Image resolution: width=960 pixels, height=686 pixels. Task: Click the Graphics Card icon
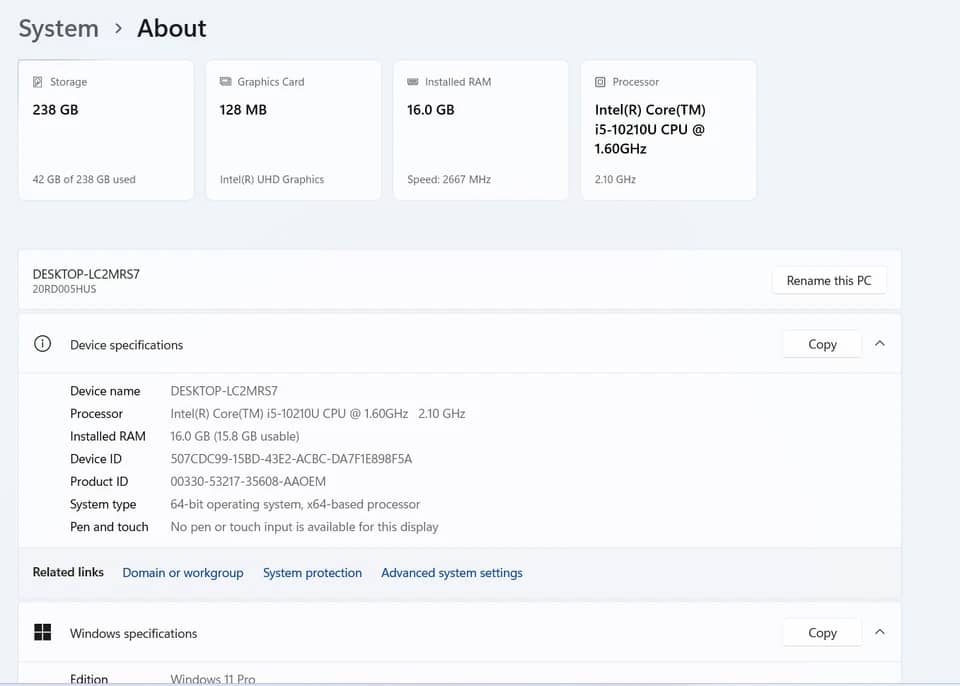(225, 81)
